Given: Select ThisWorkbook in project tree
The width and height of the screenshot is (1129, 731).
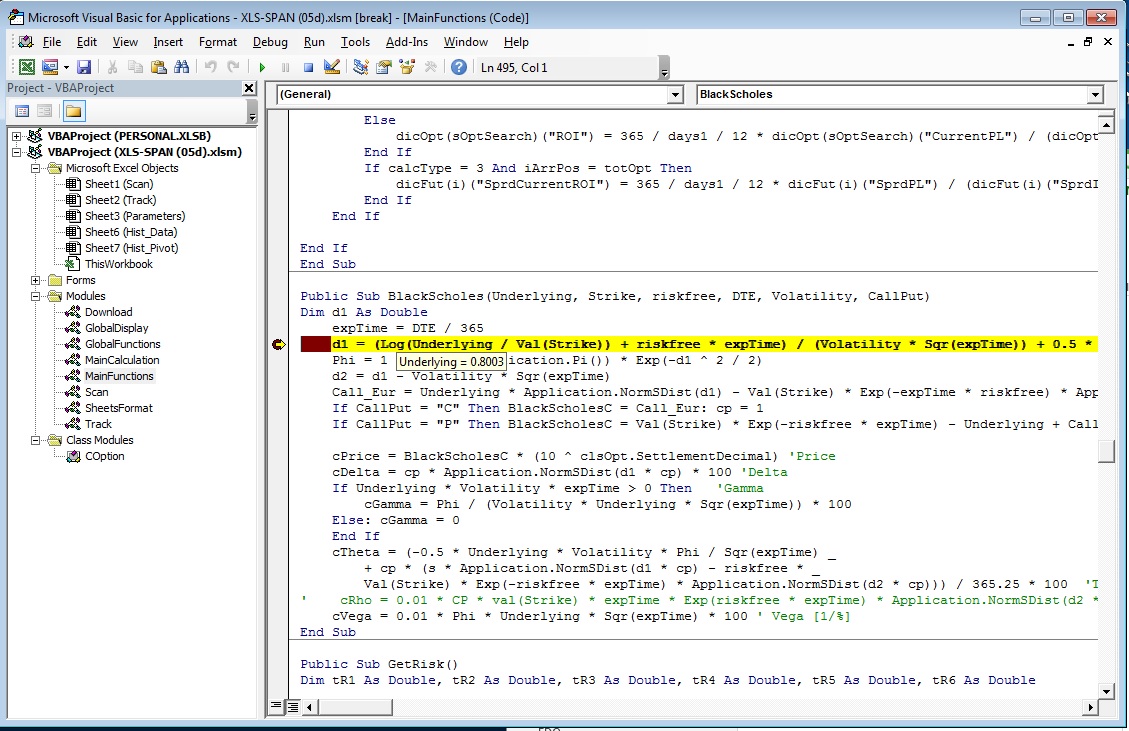Looking at the screenshot, I should [x=119, y=264].
